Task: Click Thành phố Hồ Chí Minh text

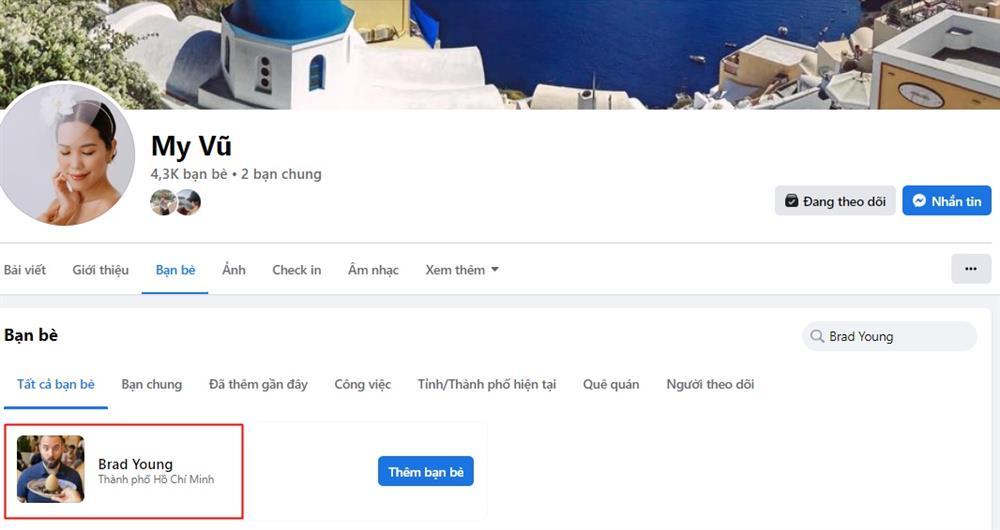Action: pos(156,479)
